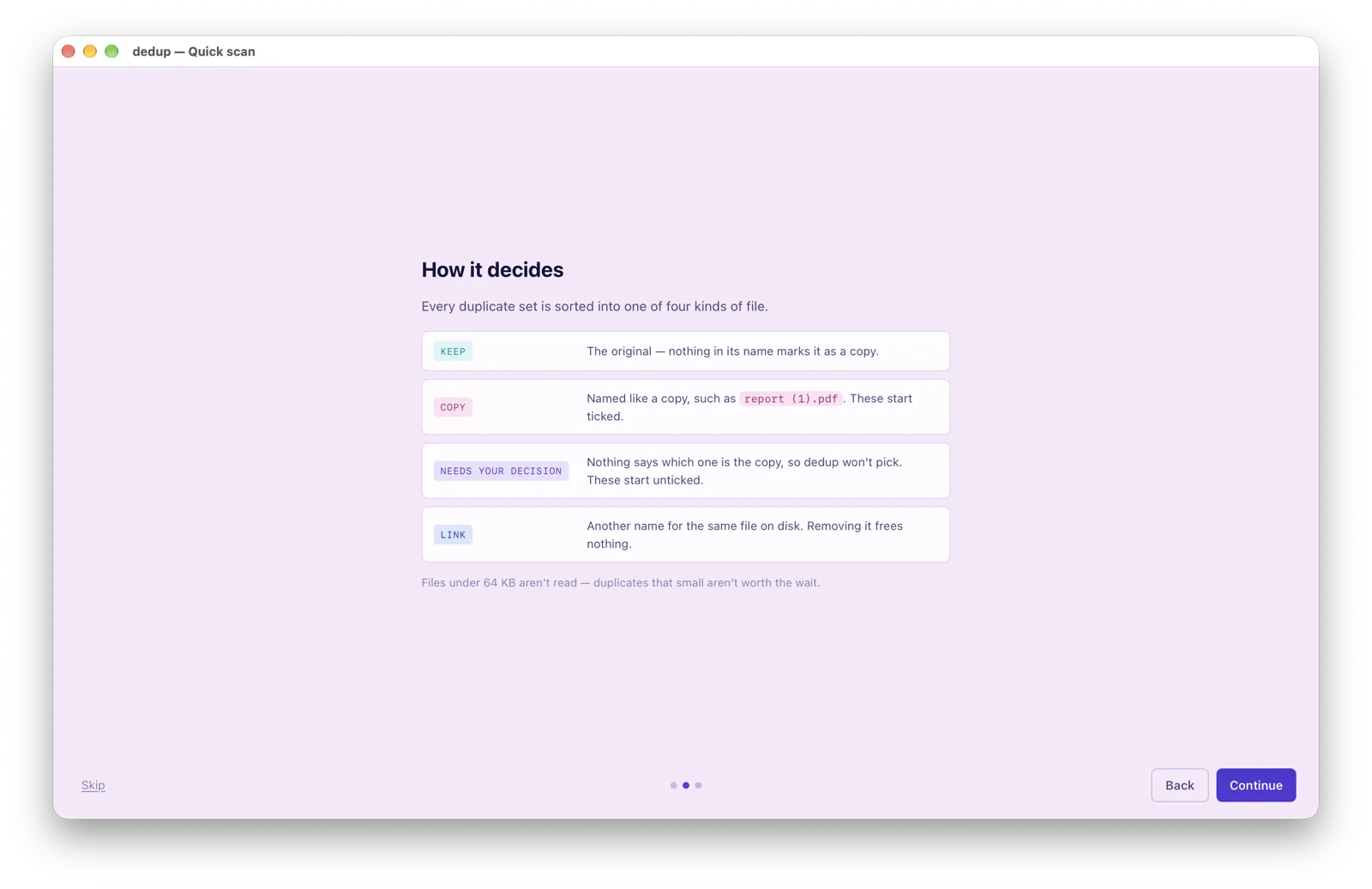Skip the onboarding via Skip link

coord(93,785)
